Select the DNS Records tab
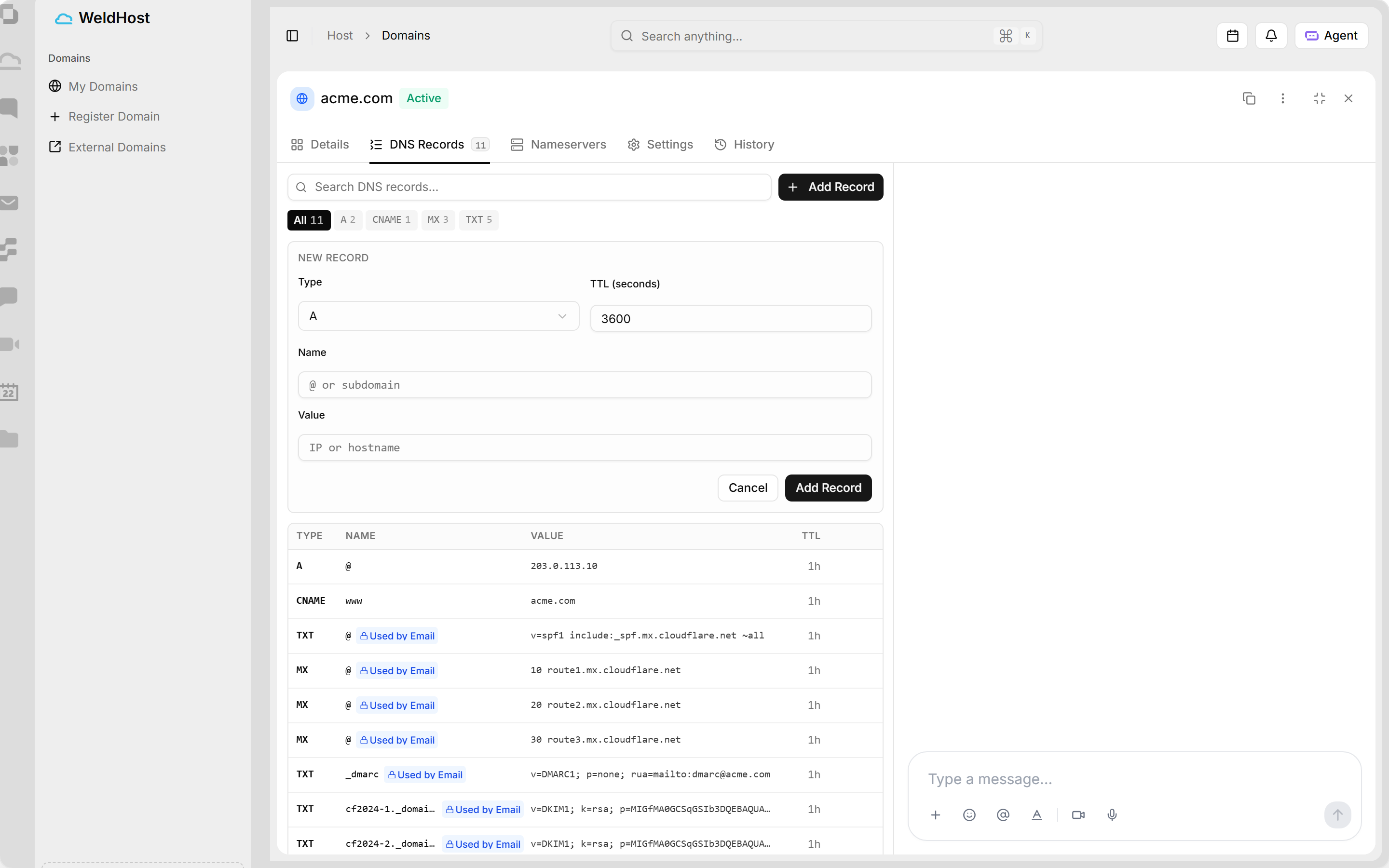This screenshot has height=868, width=1389. [429, 145]
